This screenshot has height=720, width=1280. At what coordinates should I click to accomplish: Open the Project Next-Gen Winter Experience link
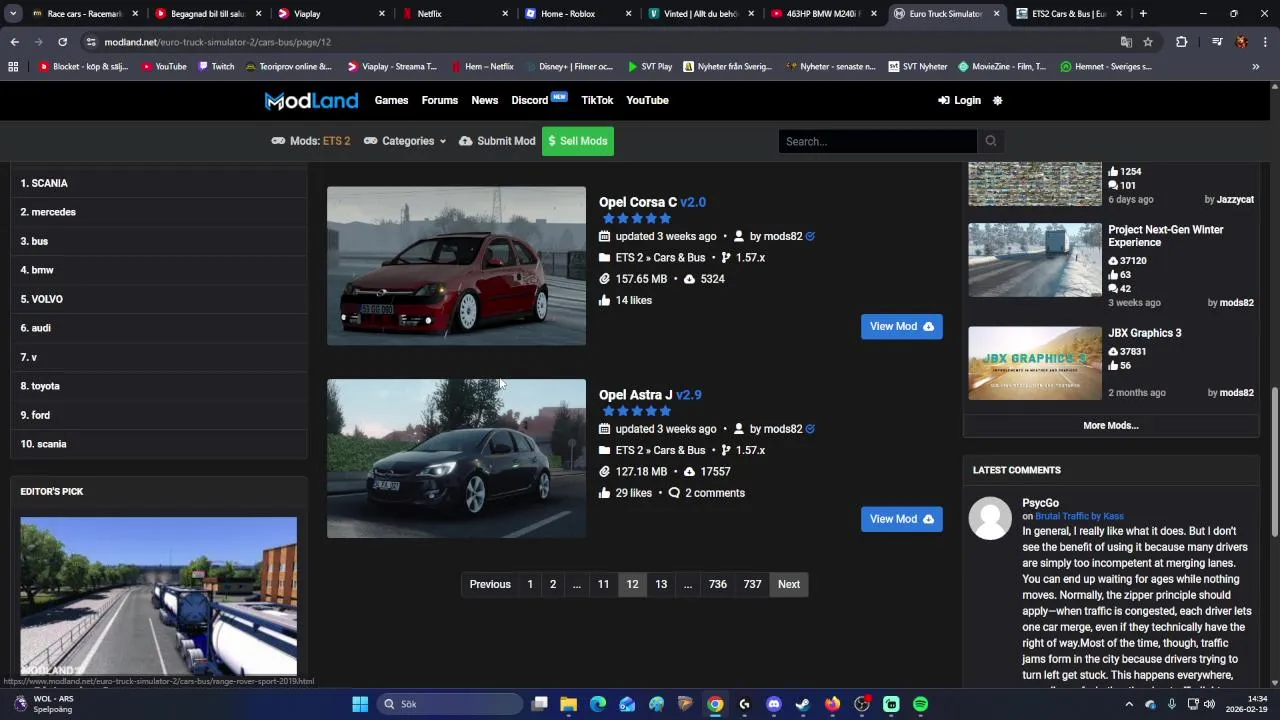click(x=1166, y=236)
